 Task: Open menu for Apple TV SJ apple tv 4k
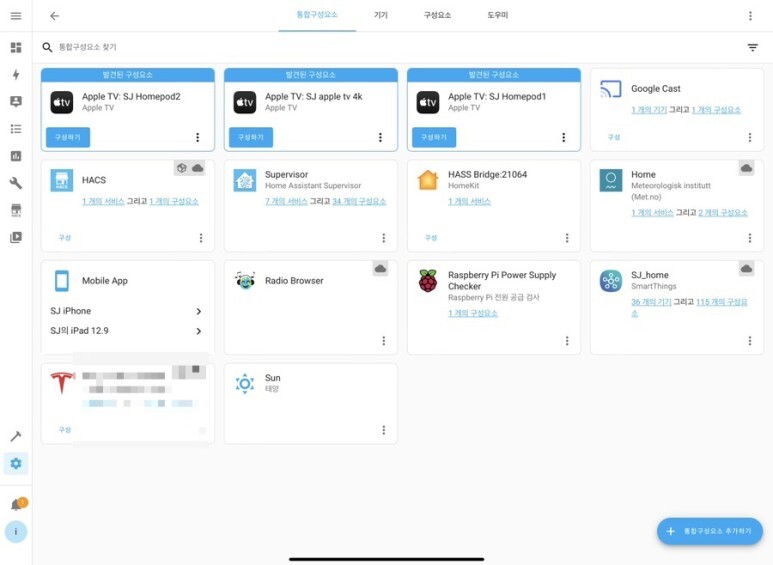(380, 137)
